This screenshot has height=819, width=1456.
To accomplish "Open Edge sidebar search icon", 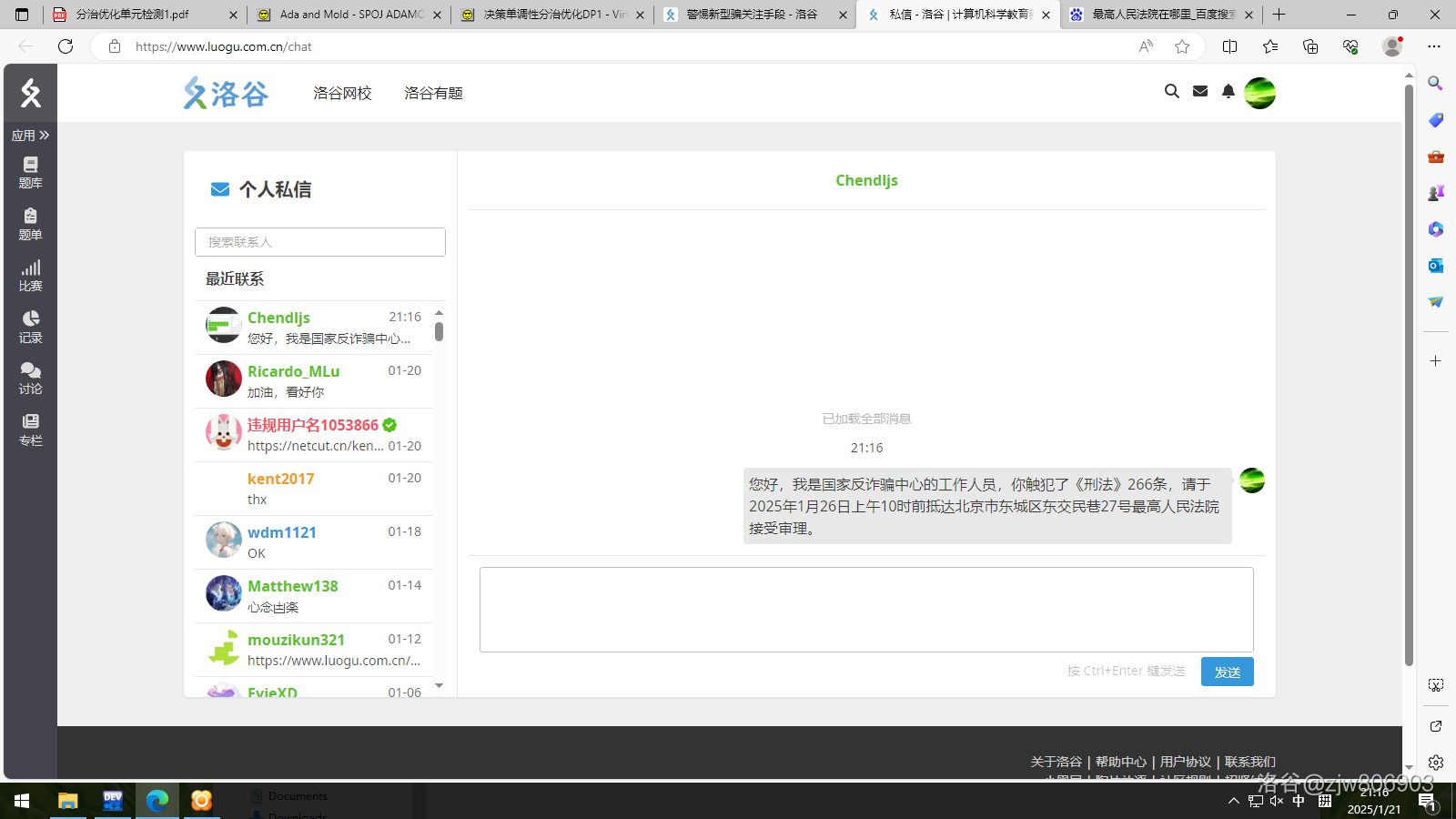I will 1435,84.
